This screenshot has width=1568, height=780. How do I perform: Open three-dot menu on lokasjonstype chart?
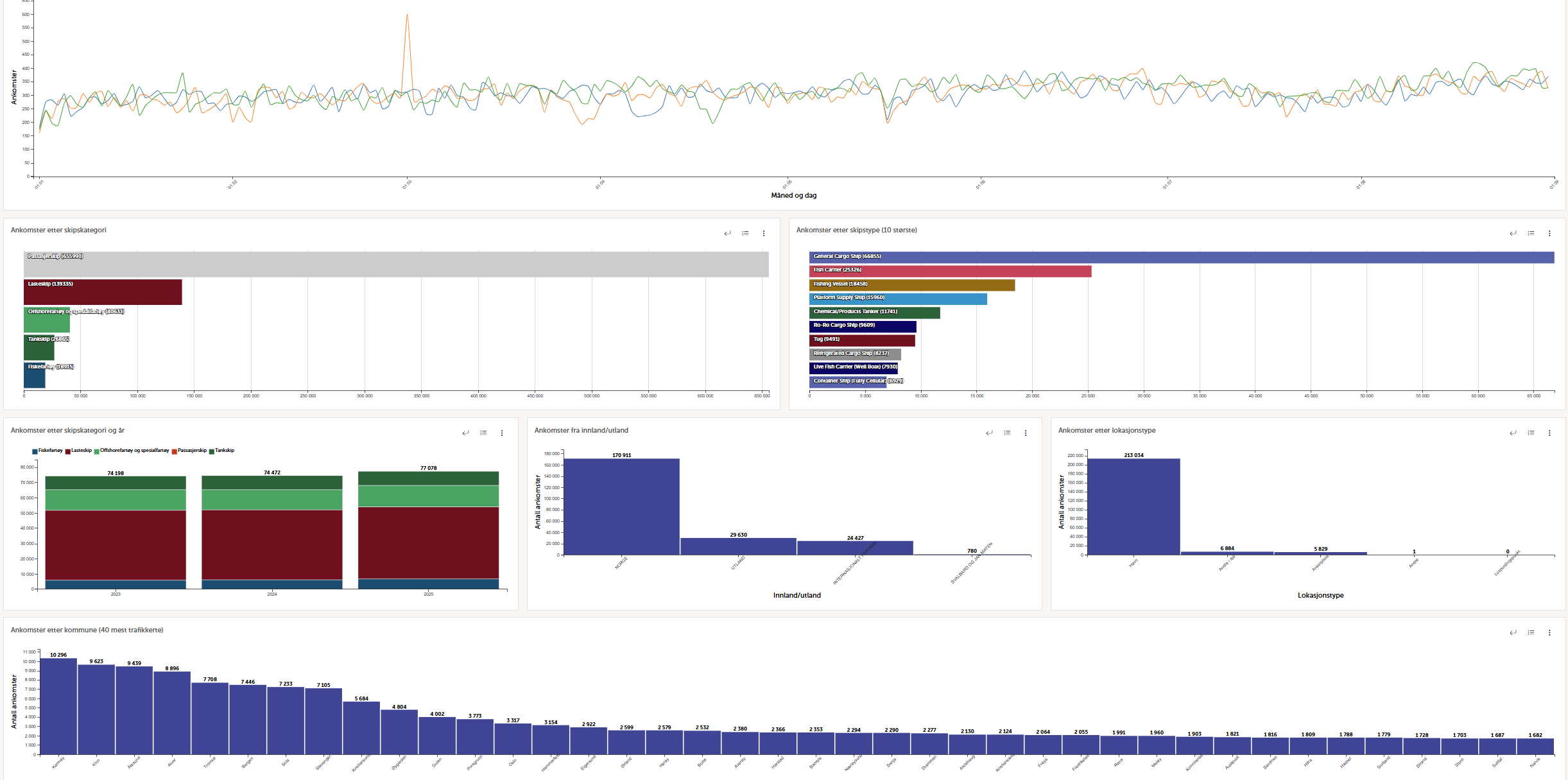click(x=1549, y=433)
